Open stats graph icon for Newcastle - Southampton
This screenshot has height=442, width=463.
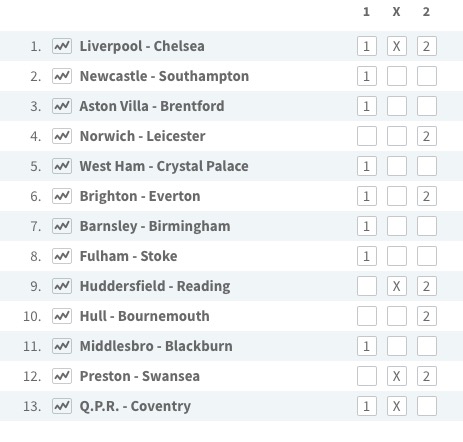pos(62,76)
